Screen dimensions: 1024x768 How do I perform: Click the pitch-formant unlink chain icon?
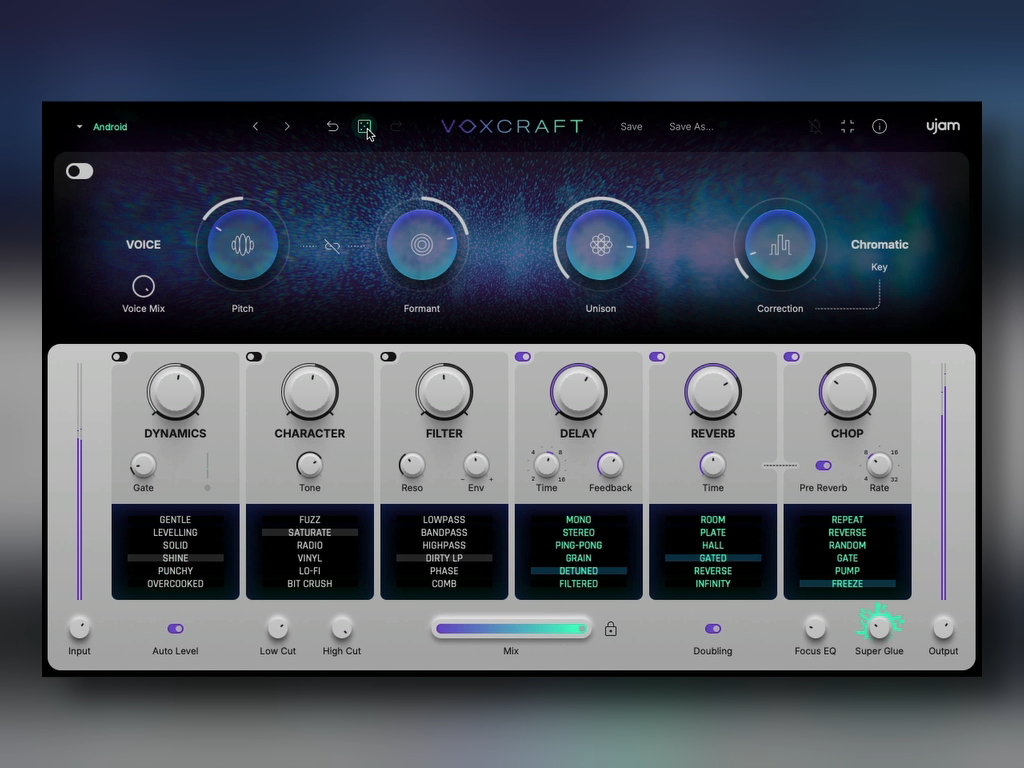click(332, 246)
